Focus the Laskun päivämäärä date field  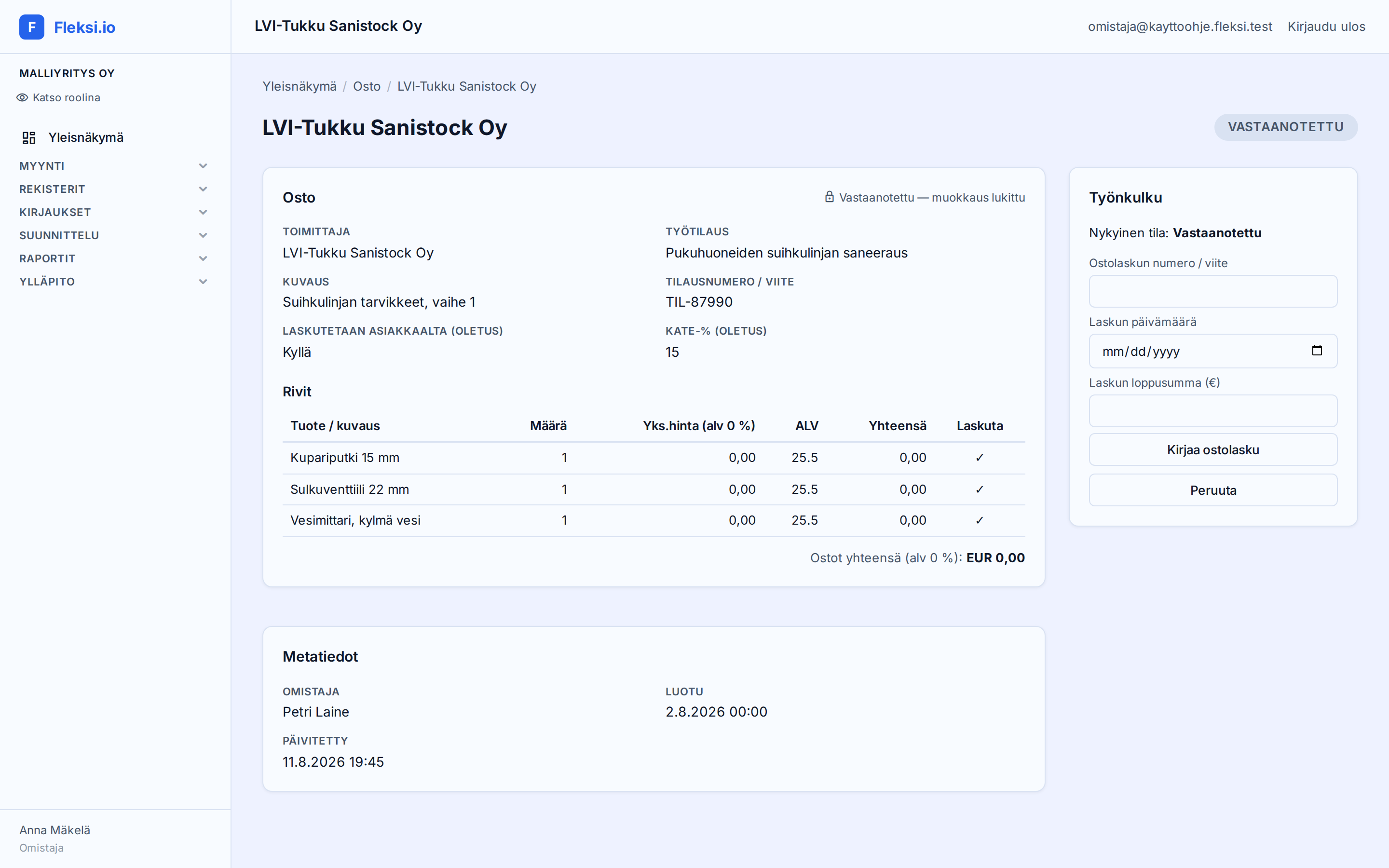[1213, 351]
